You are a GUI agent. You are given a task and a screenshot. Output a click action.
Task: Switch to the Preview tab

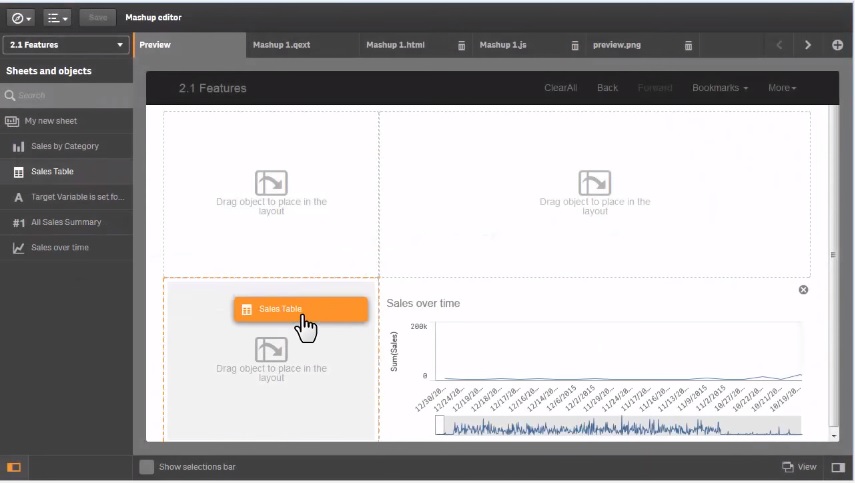tap(190, 45)
